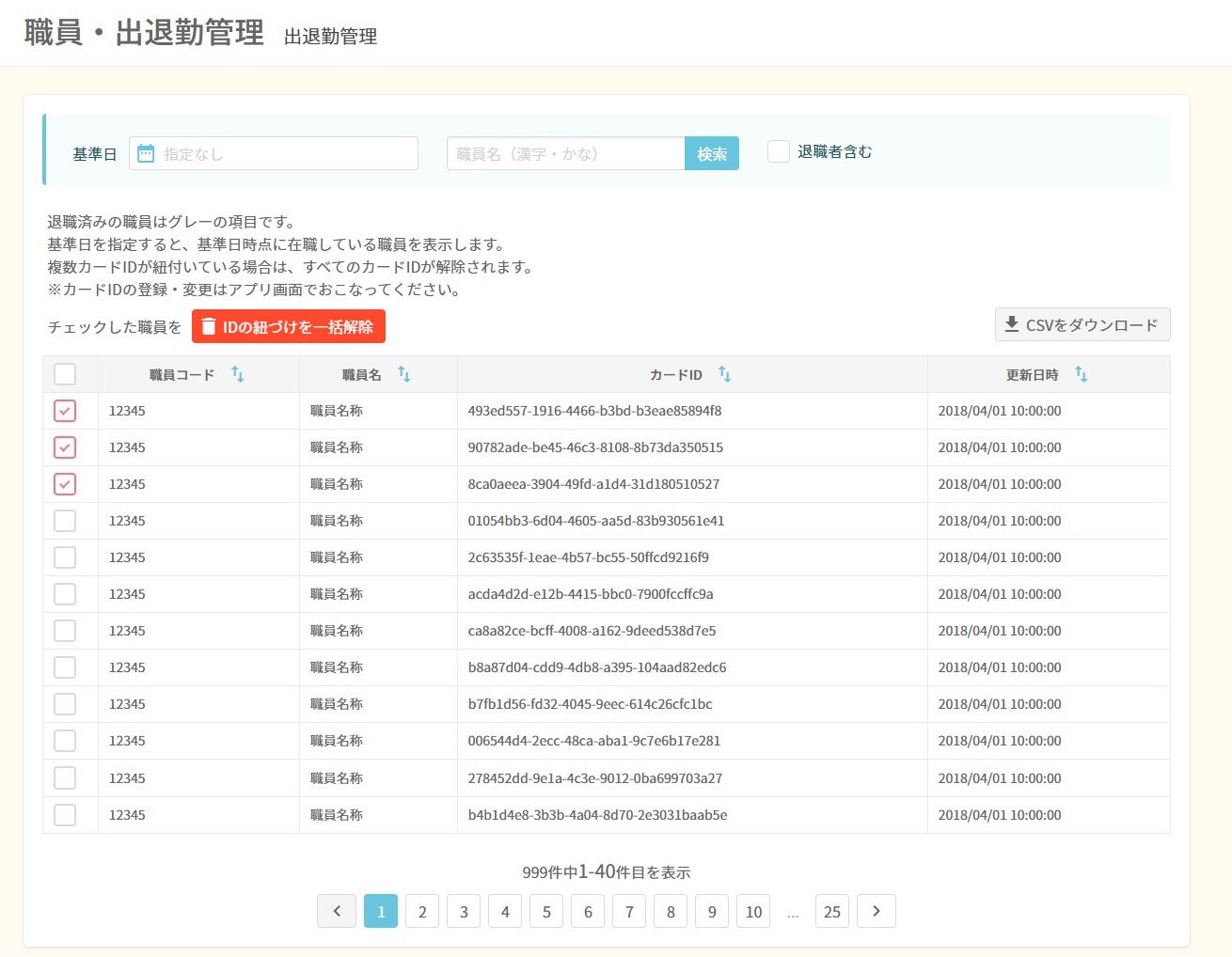
Task: Toggle the 退職者含む checkbox
Action: click(779, 151)
